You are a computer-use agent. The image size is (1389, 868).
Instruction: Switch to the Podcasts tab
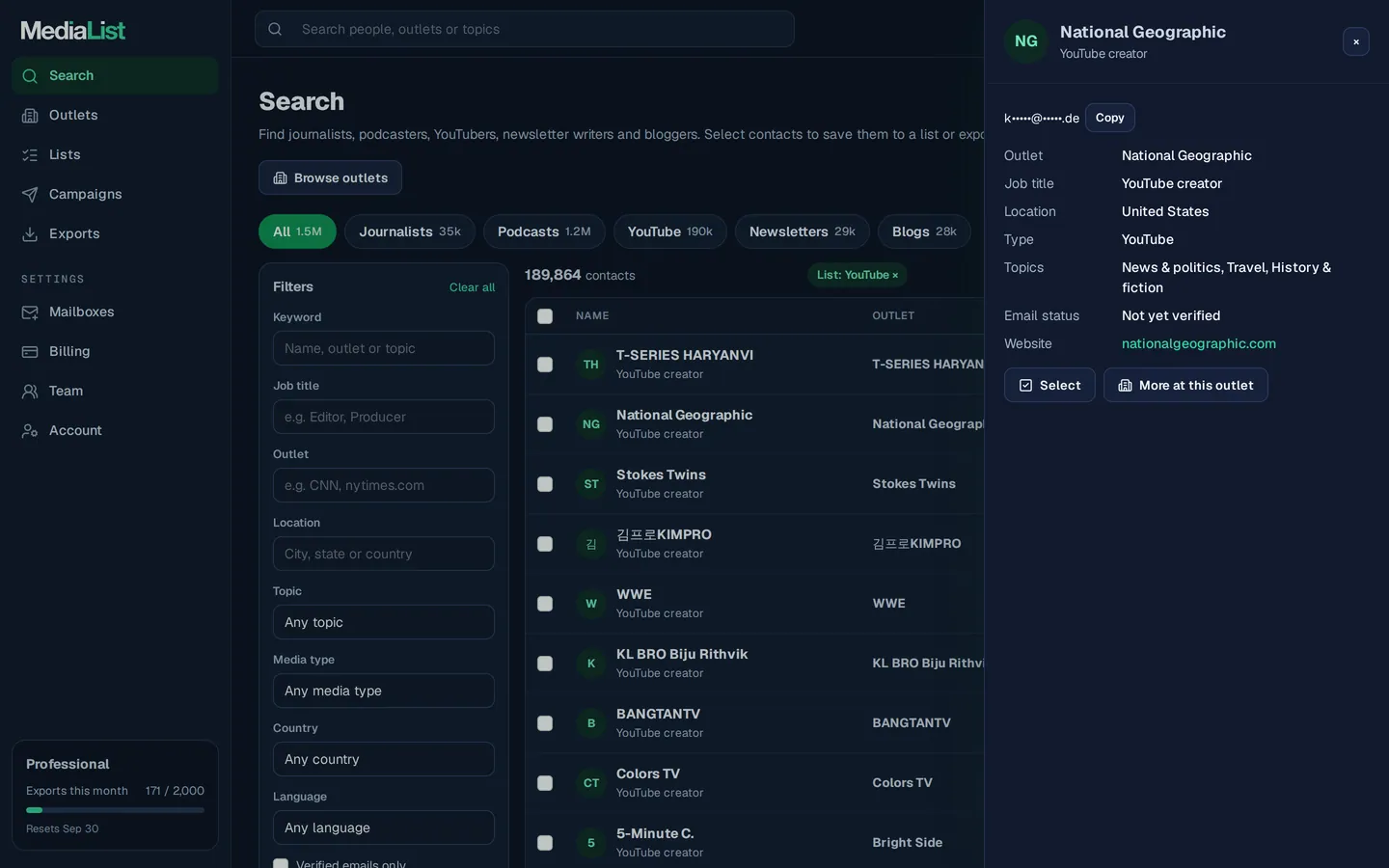(544, 231)
